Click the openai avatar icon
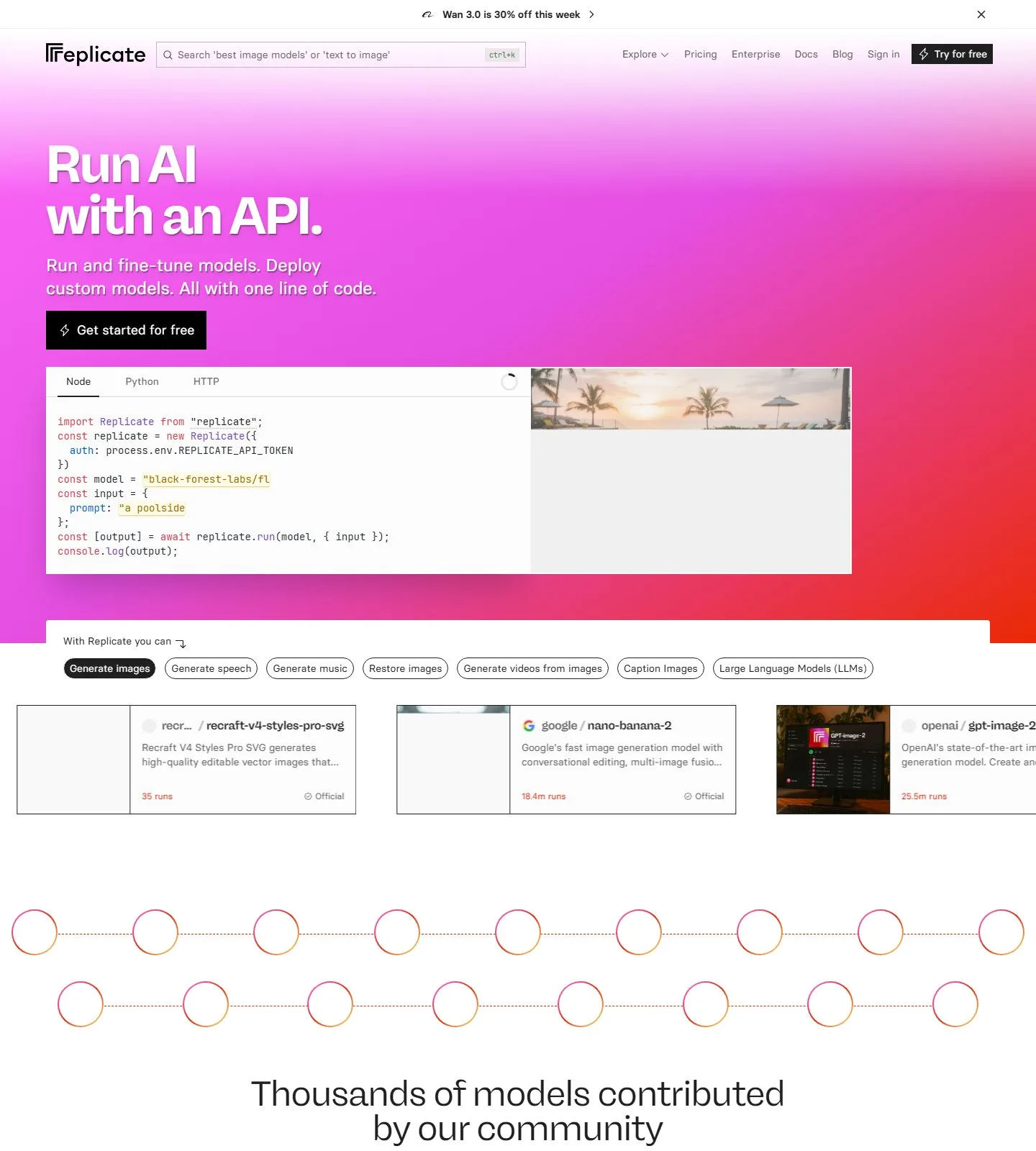1036x1151 pixels. point(909,726)
